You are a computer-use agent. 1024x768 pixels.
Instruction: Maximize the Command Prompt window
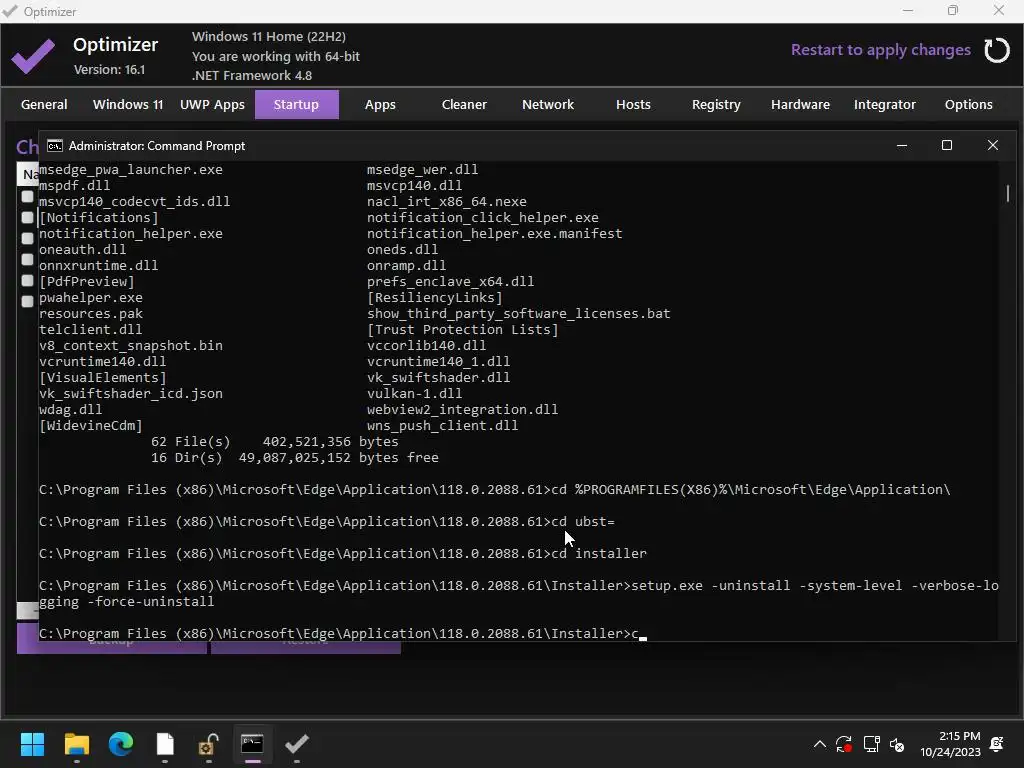coord(947,145)
